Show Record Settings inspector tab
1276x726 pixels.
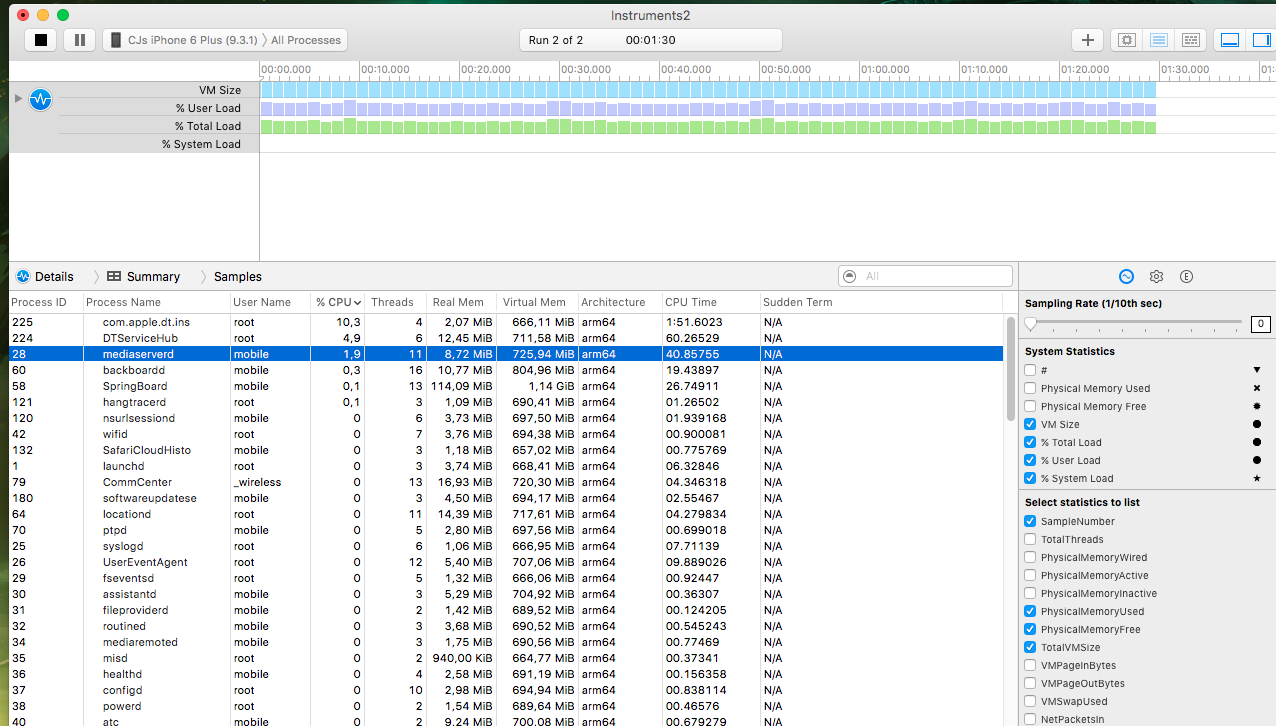pos(1126,277)
